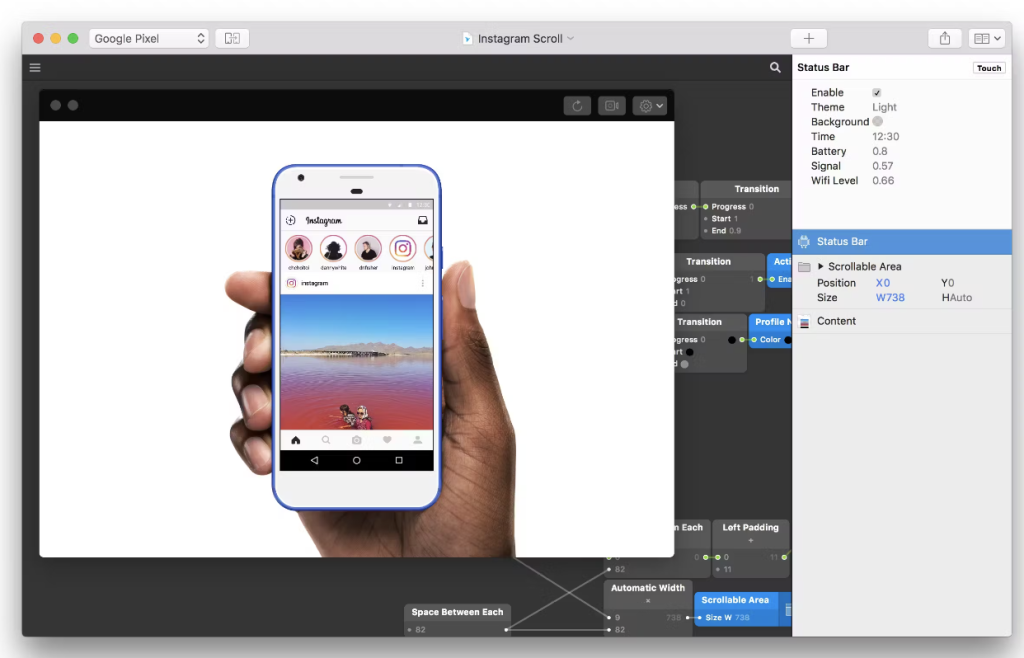
Task: Click the Instagram home tab icon
Action: [x=296, y=440]
